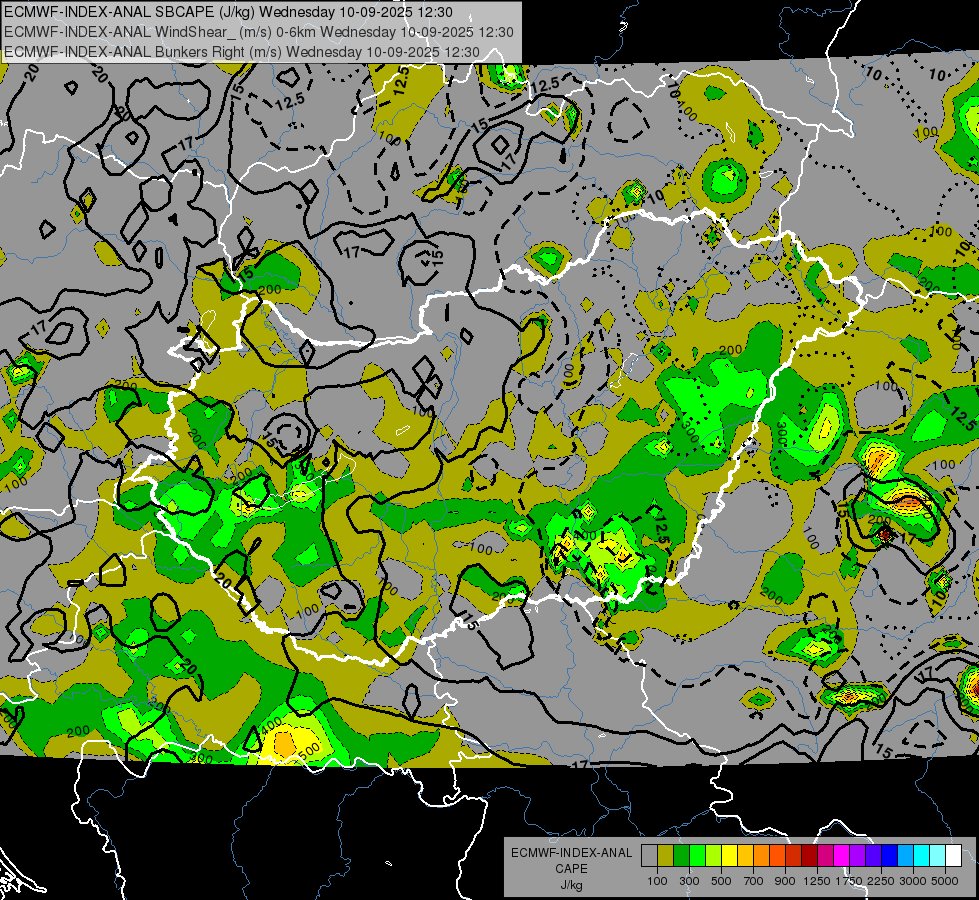
Task: Click the legend label 500
Action: pyautogui.click(x=721, y=881)
